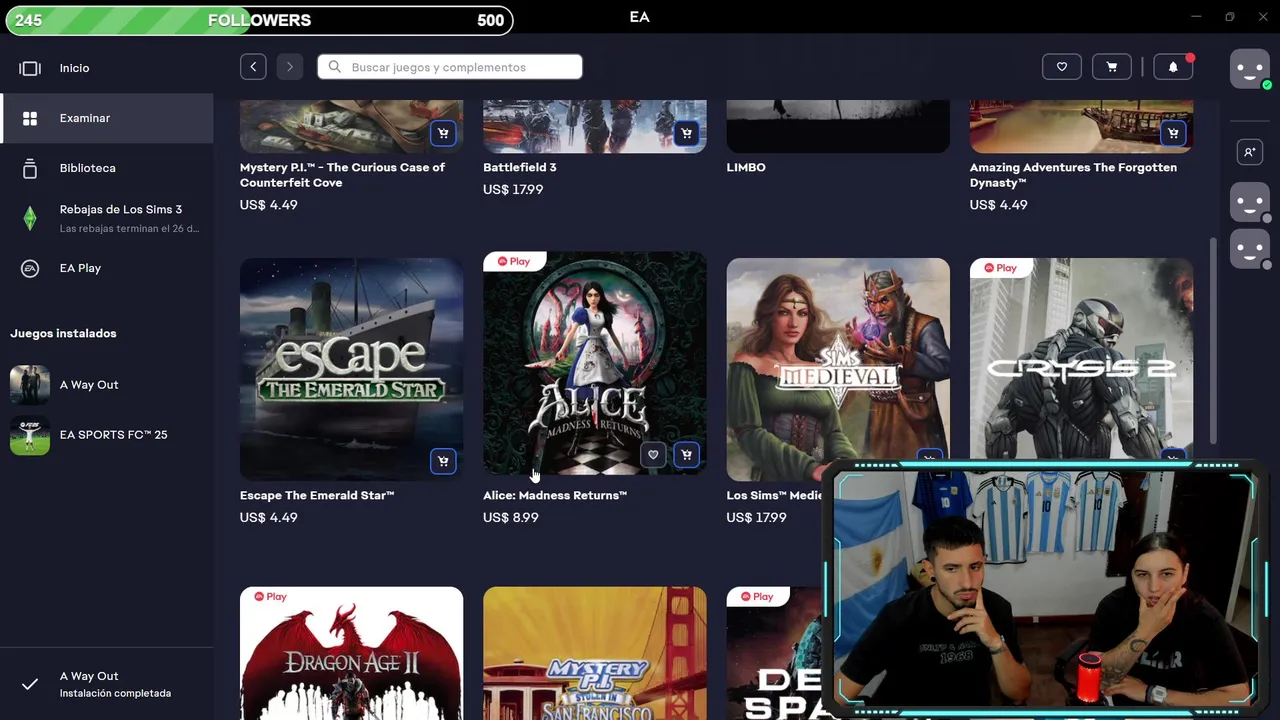
Task: Click the A Way Out installed thumbnail
Action: point(30,385)
